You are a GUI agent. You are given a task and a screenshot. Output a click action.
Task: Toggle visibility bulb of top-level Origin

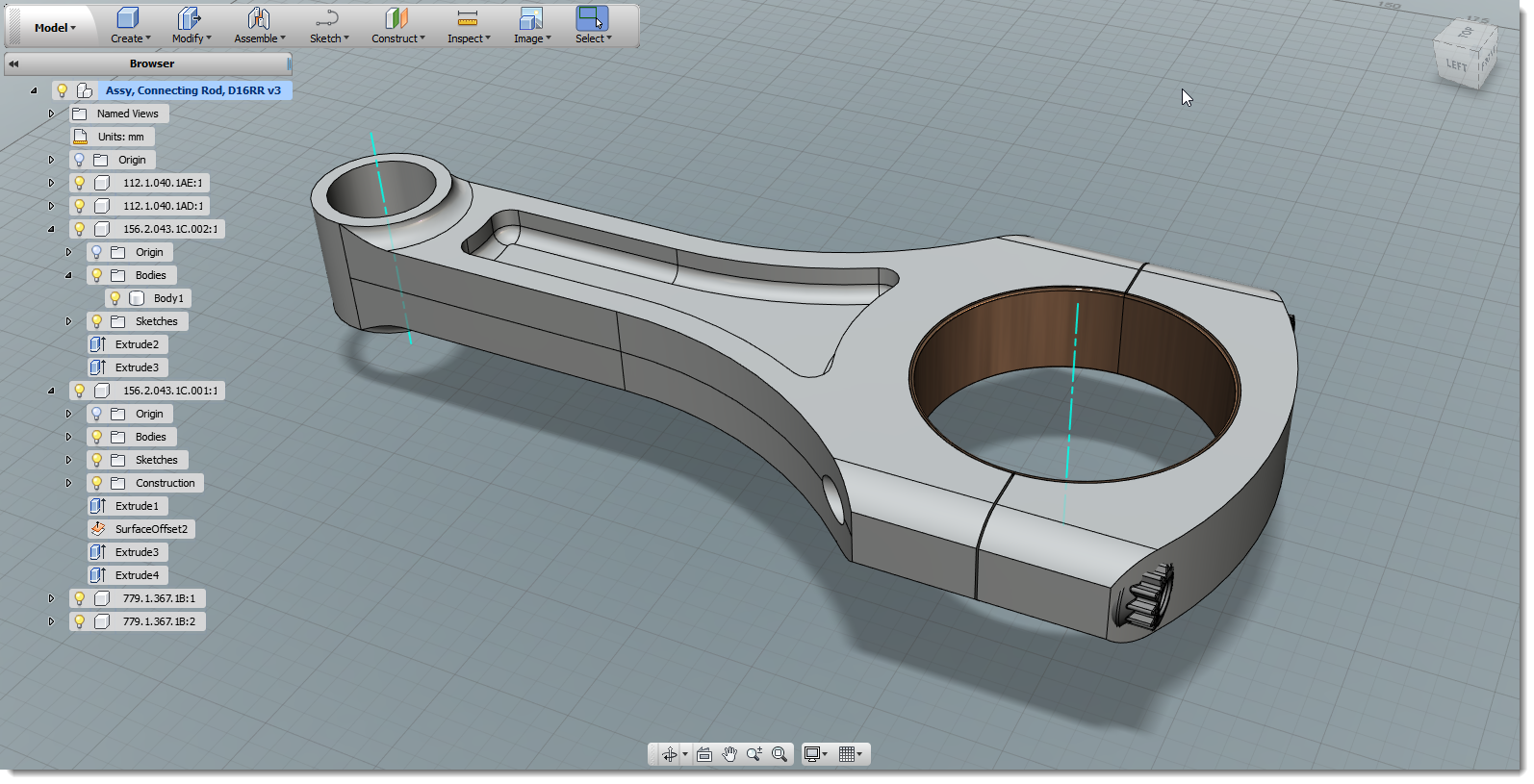click(79, 160)
